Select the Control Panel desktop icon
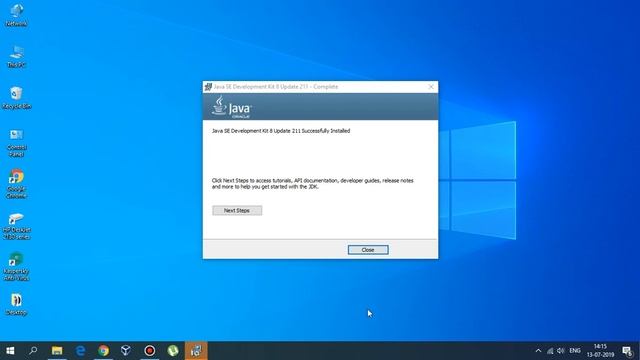 click(x=16, y=143)
